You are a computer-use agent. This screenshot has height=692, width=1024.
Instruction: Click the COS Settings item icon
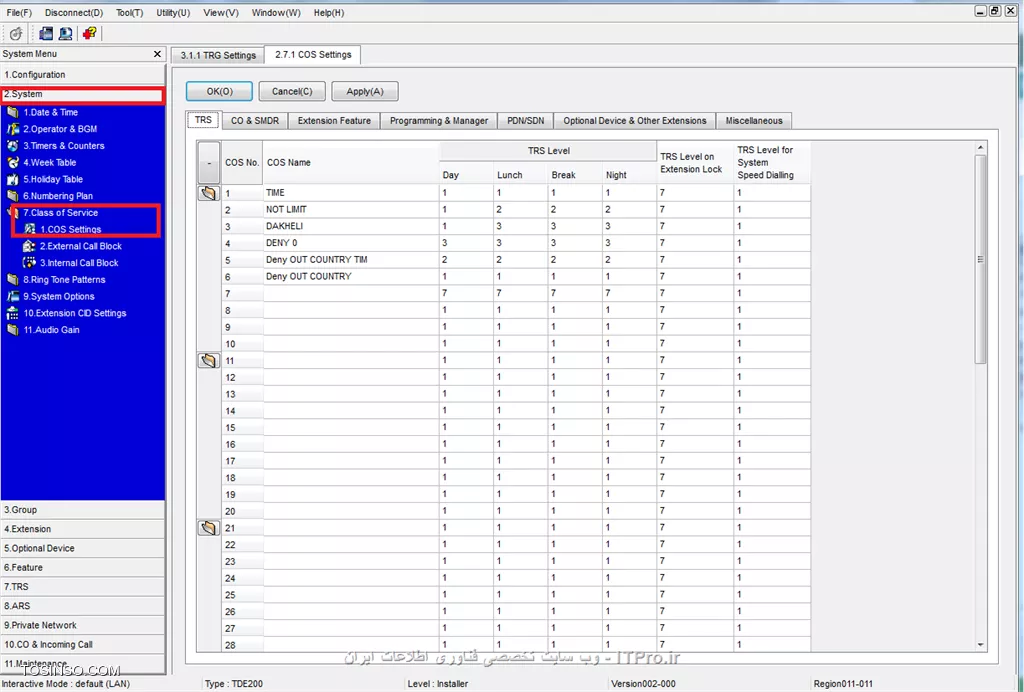tap(29, 229)
